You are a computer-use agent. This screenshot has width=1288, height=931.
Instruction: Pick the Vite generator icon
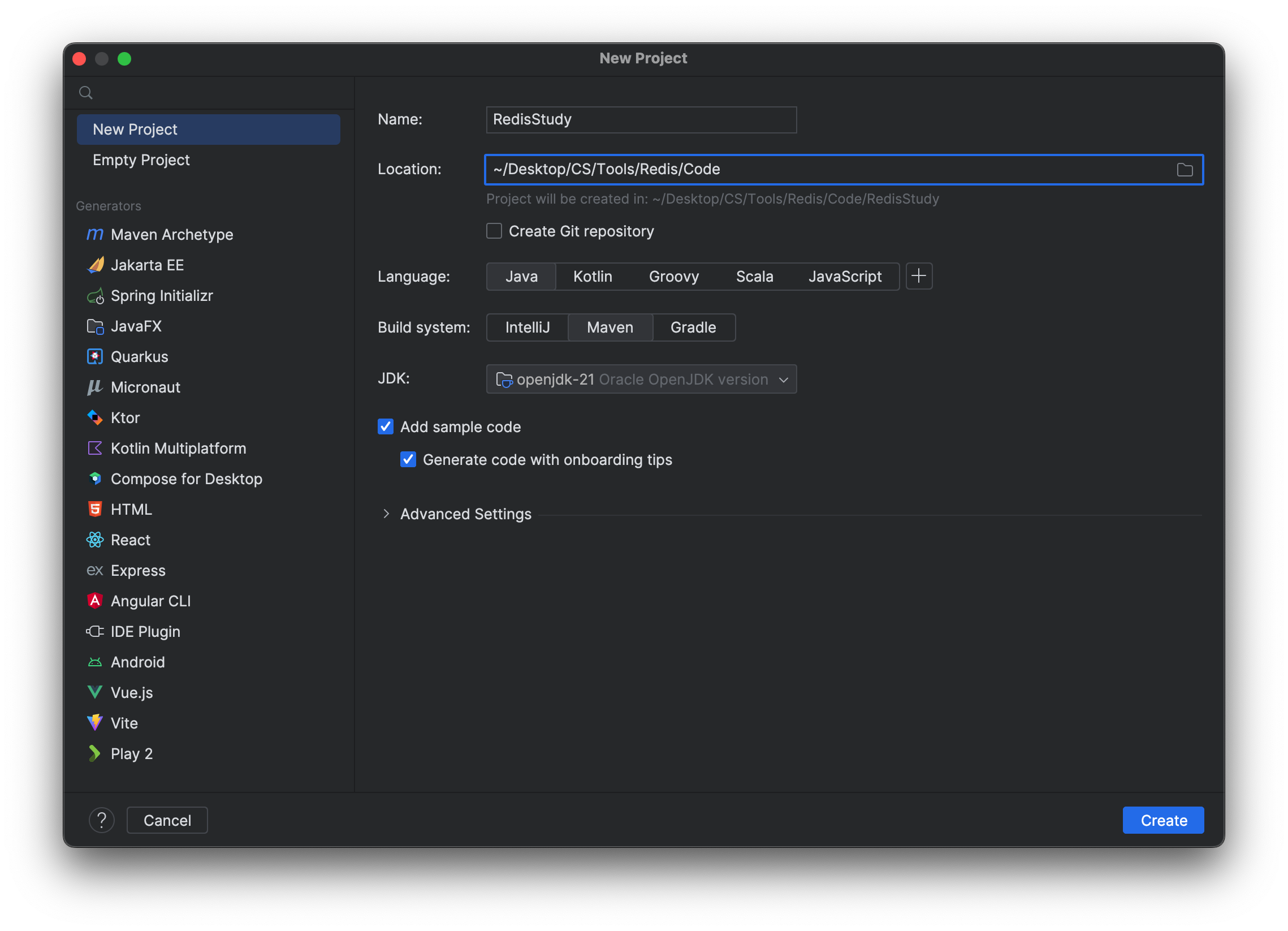click(x=95, y=723)
